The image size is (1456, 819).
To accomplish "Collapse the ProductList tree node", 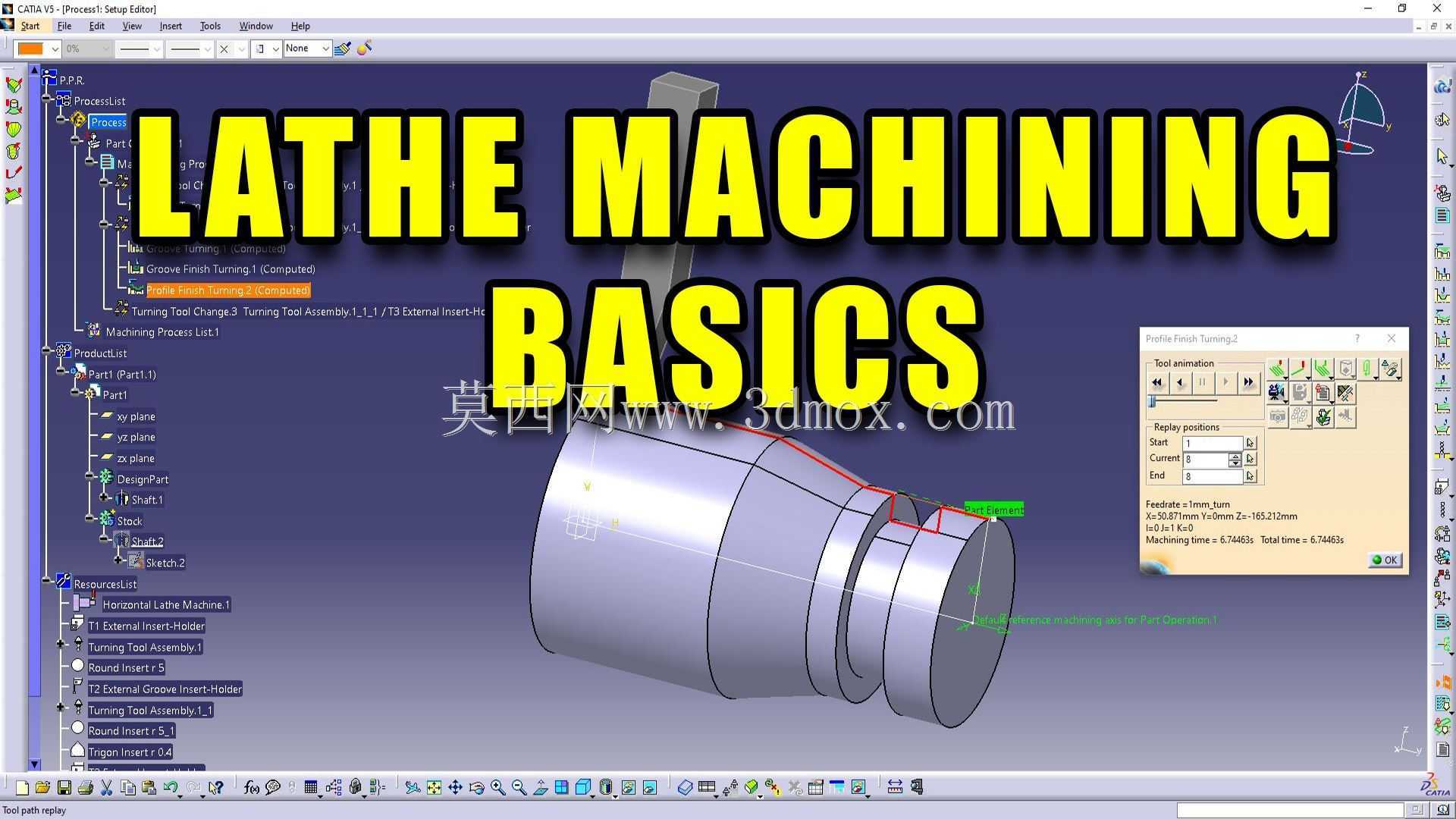I will point(47,351).
